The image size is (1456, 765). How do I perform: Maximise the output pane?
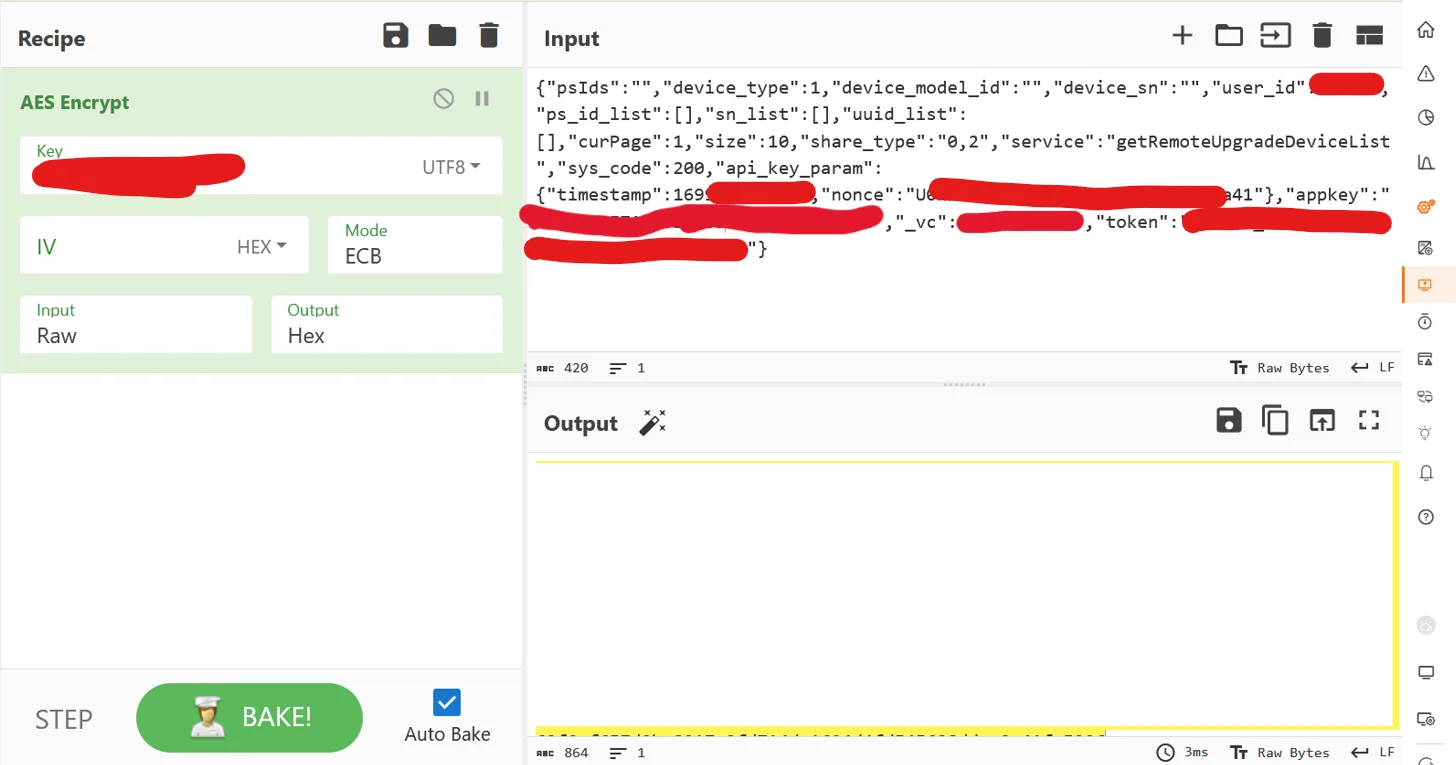click(x=1369, y=421)
